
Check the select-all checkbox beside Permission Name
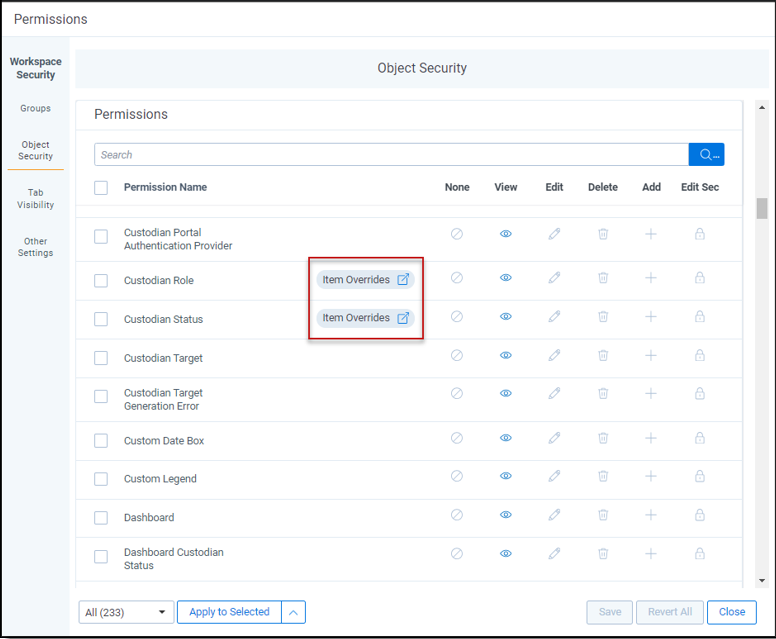pos(101,188)
